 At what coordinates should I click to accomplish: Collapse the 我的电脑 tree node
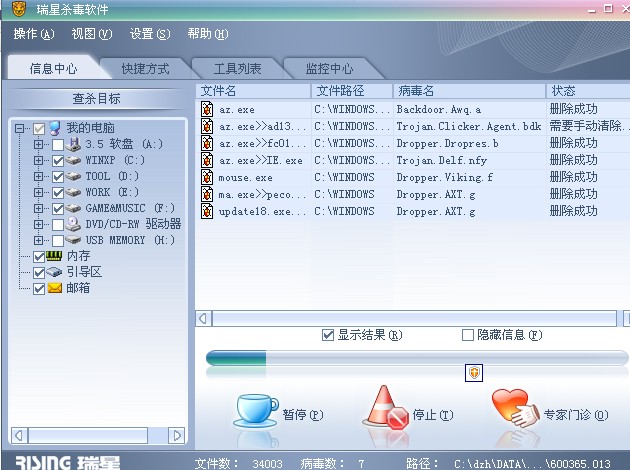(19, 129)
